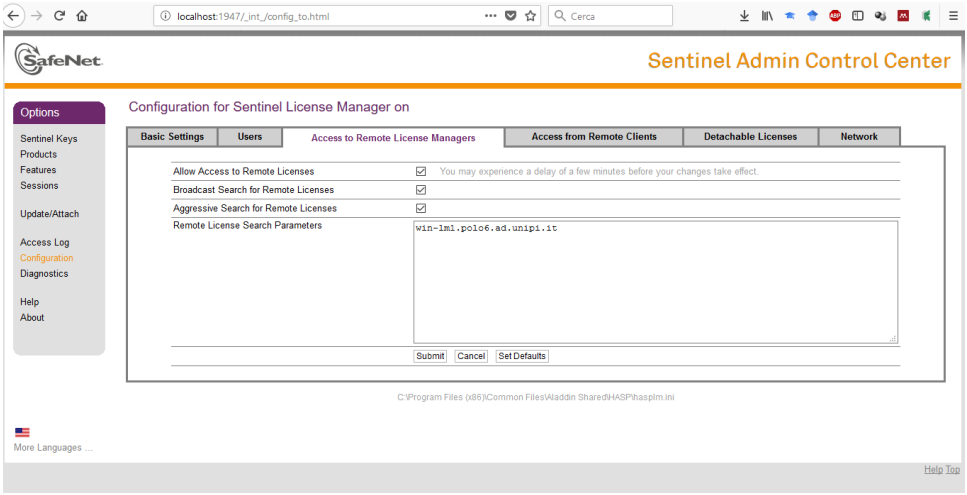This screenshot has height=495, width=967.
Task: Open the Library bookshelf icon
Action: click(767, 17)
